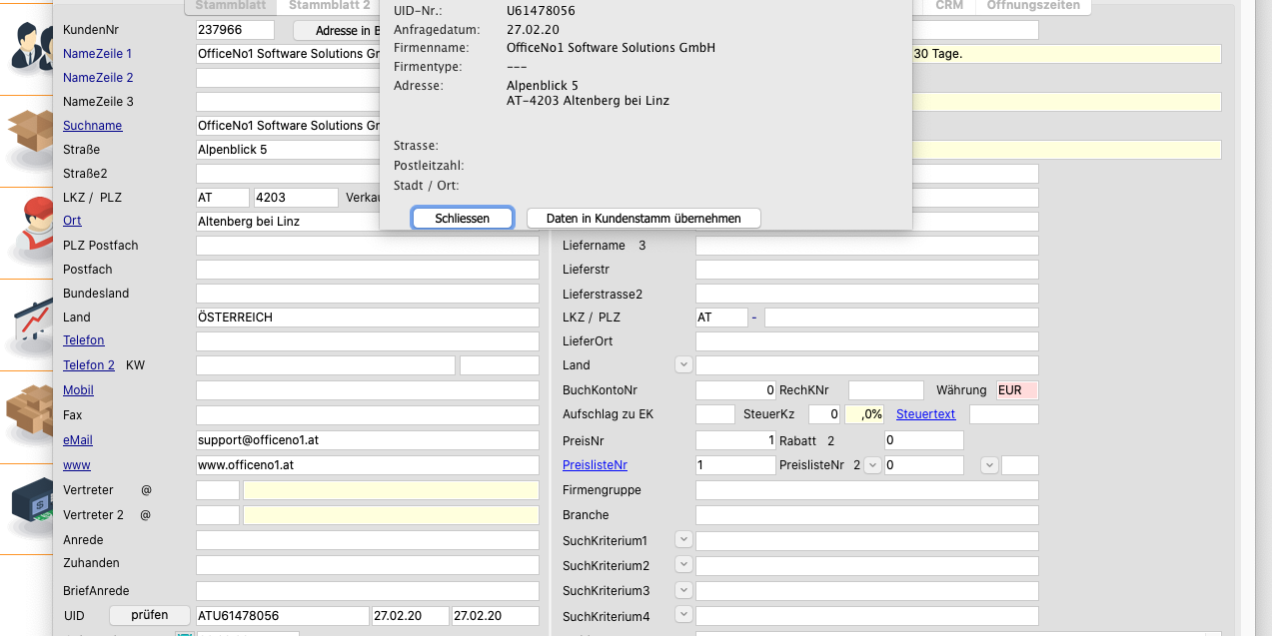Screen dimensions: 1272x636
Task: Switch to the Stammblatt 2 tab
Action: click(329, 6)
